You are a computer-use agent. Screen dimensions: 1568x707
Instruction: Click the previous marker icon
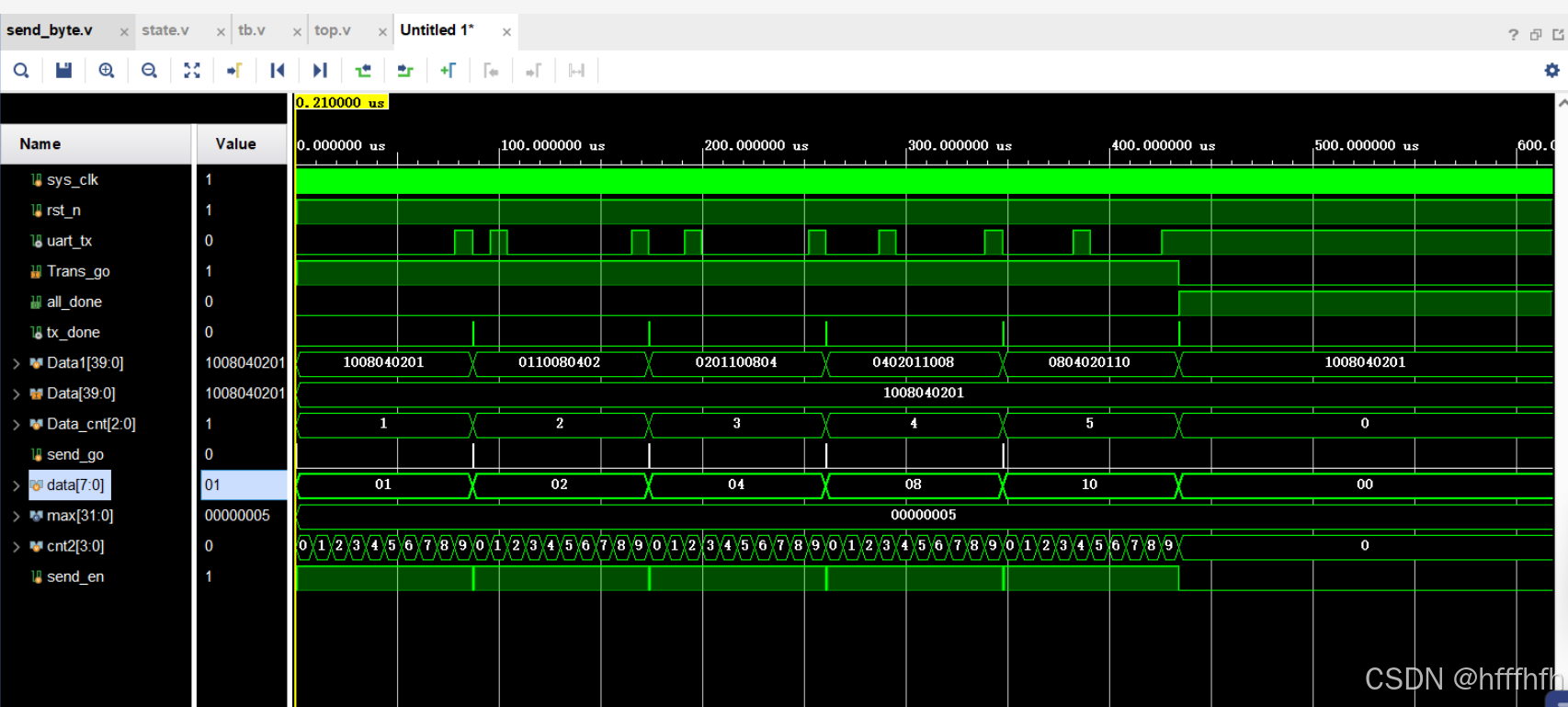[x=491, y=71]
